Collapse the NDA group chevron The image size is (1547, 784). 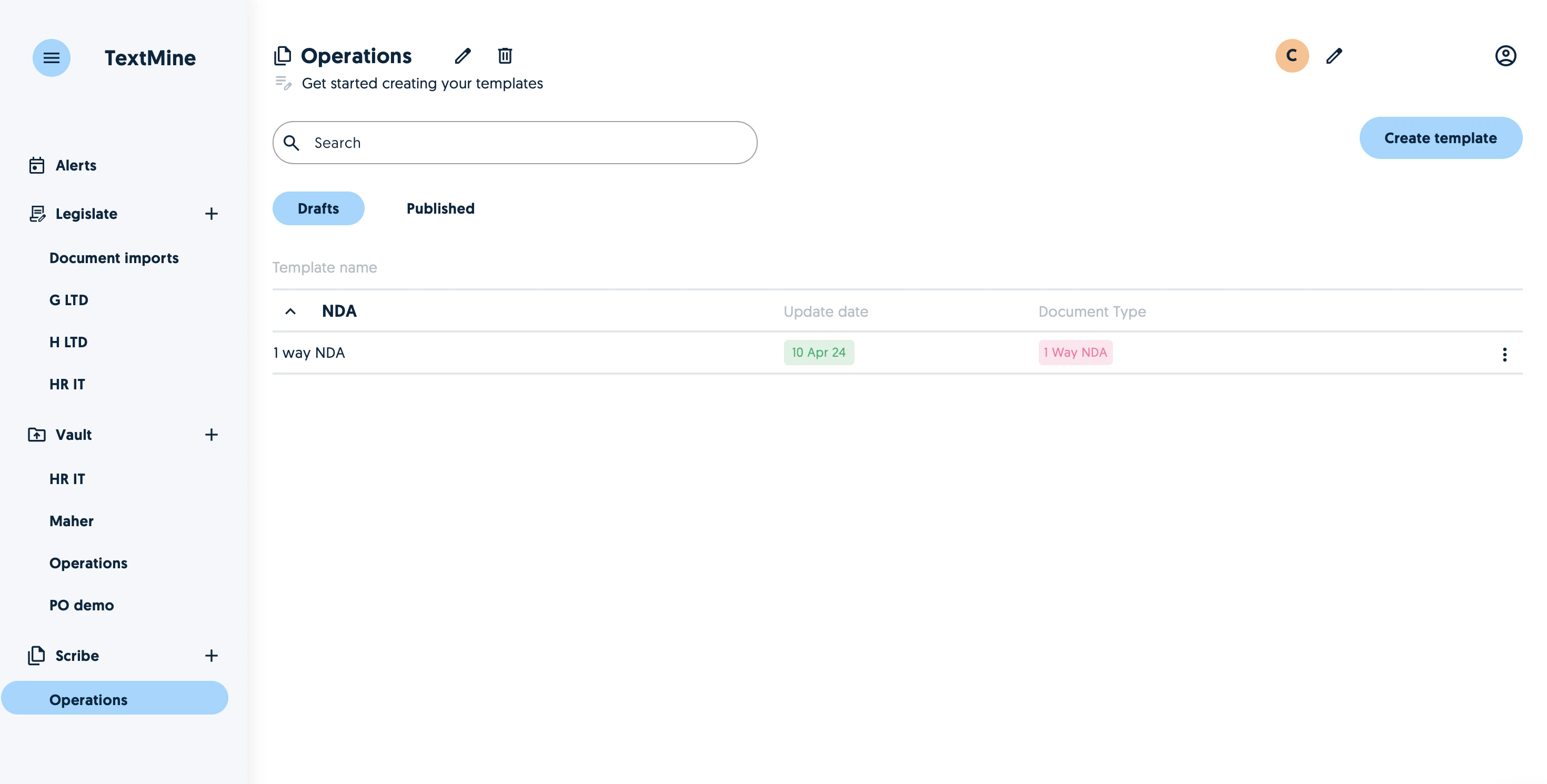[290, 311]
